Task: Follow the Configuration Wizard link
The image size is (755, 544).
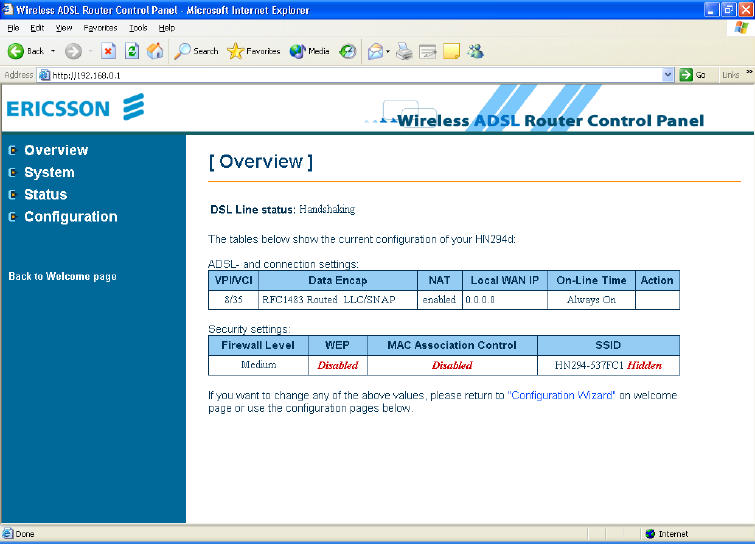Action: click(x=561, y=395)
